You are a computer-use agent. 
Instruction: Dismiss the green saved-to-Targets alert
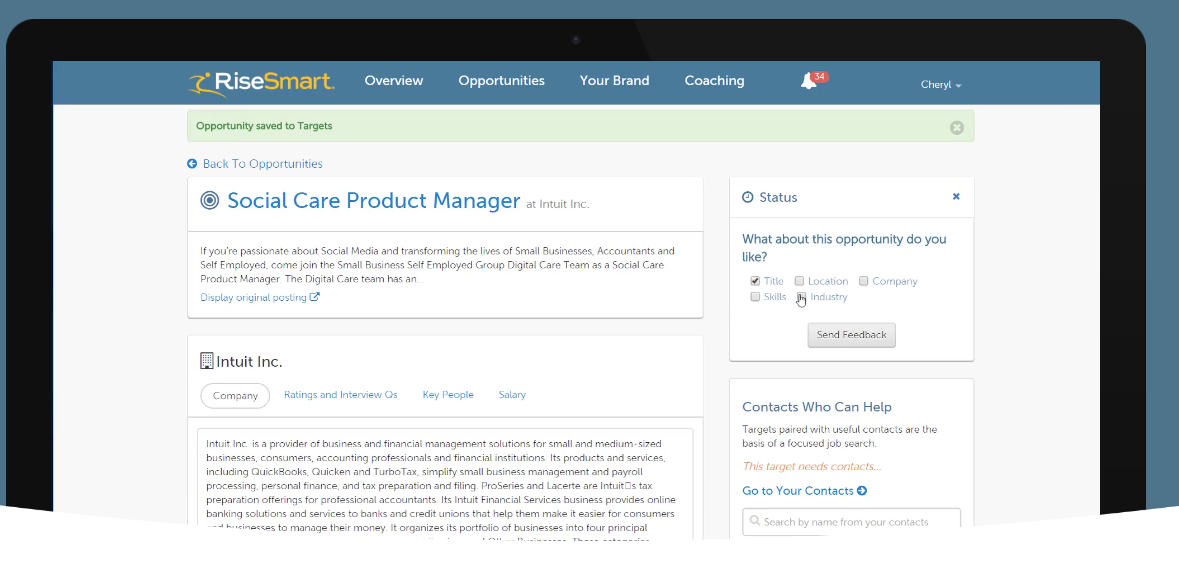click(956, 127)
